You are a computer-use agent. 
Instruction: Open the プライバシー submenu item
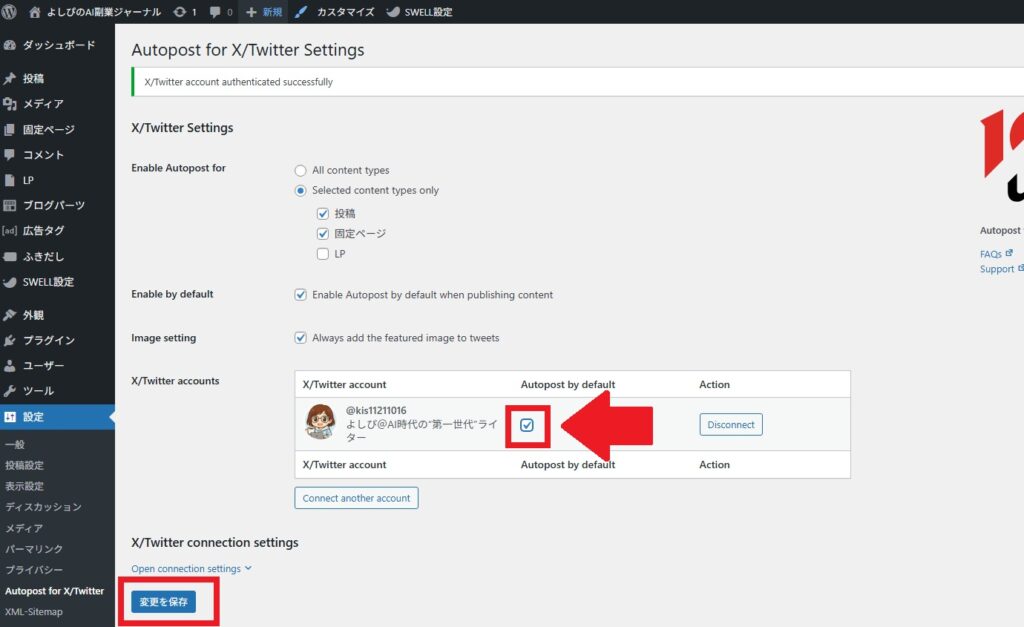35,570
